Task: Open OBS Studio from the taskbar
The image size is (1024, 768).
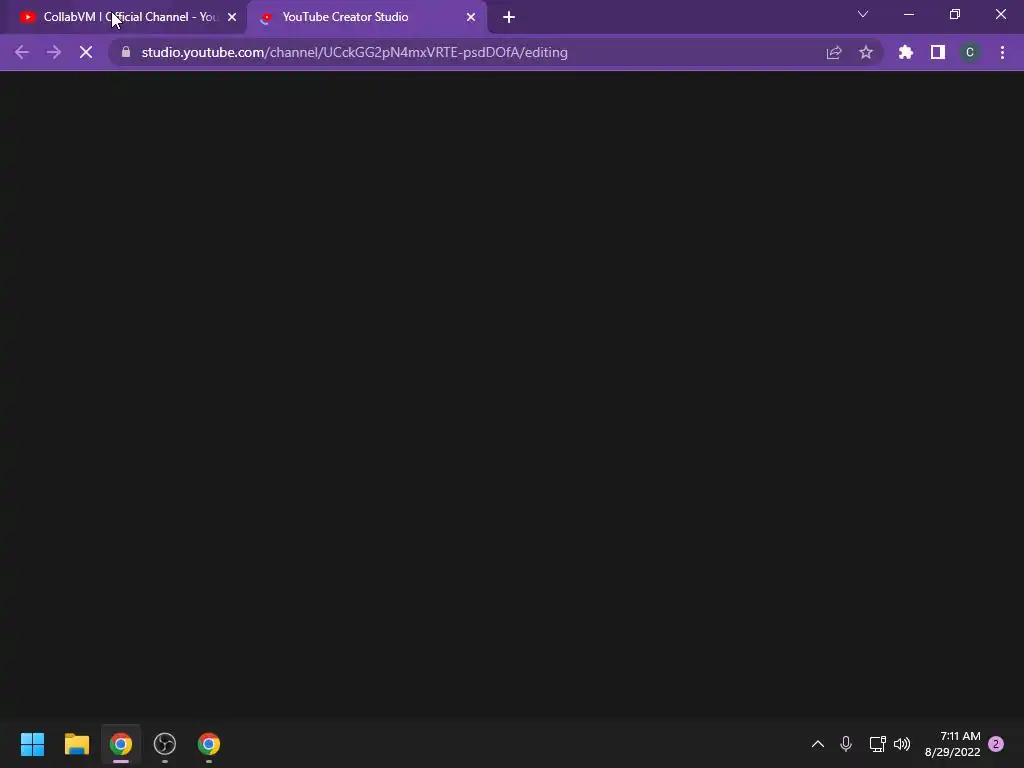Action: tap(165, 744)
